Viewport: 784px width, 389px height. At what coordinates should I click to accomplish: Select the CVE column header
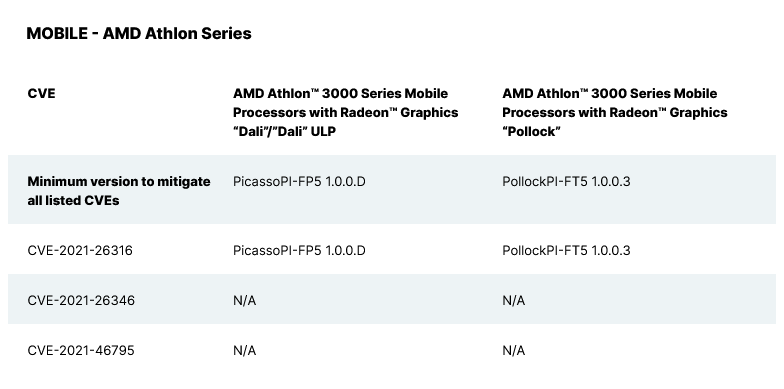41,94
